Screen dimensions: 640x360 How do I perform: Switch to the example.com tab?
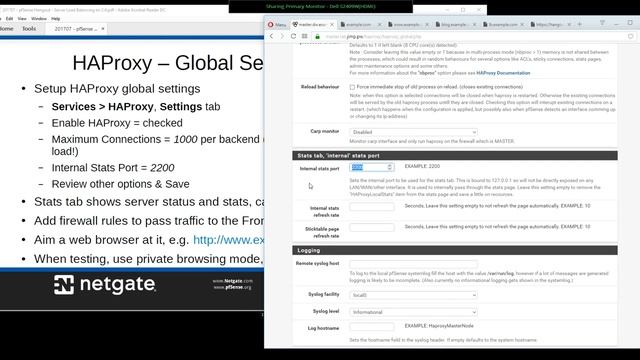[x=358, y=25]
